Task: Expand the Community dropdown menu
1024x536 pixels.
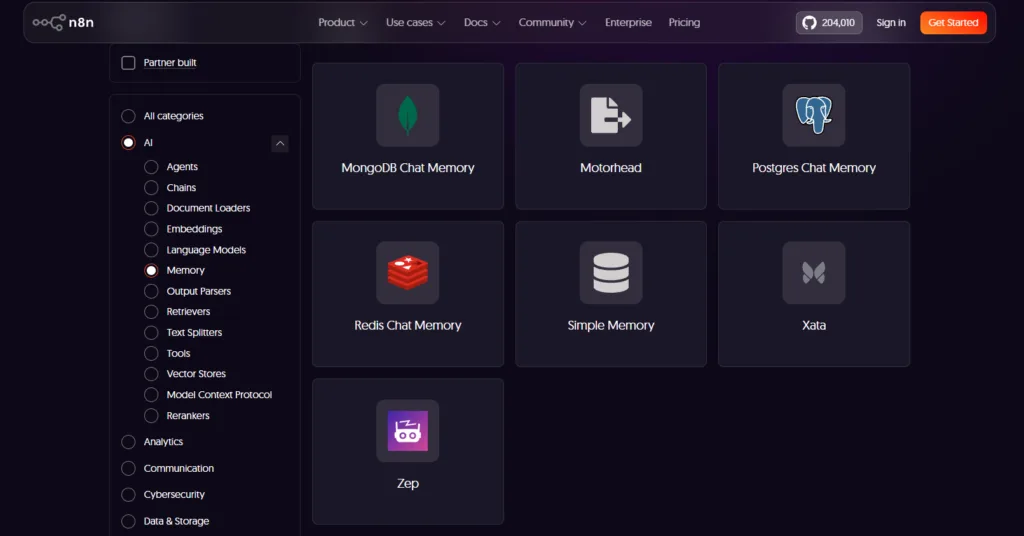Action: coord(552,23)
